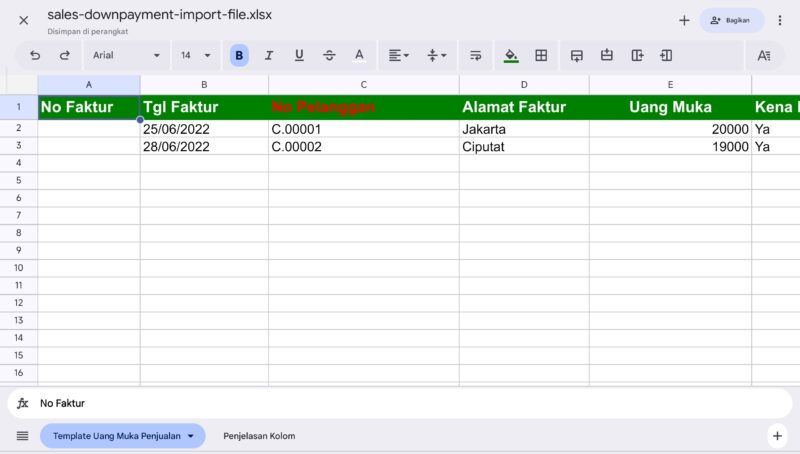Viewport: 800px width, 454px height.
Task: Click the redo arrow icon
Action: coord(65,56)
